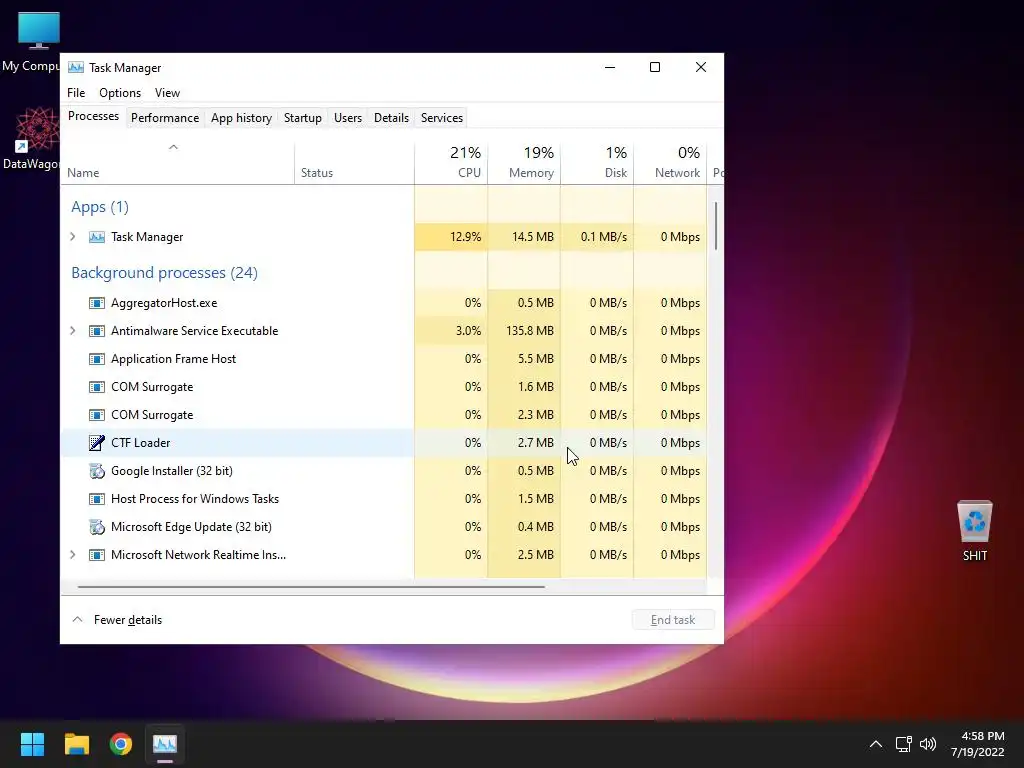This screenshot has height=768, width=1024.
Task: Click the Task Manager process row icon
Action: [x=97, y=237]
